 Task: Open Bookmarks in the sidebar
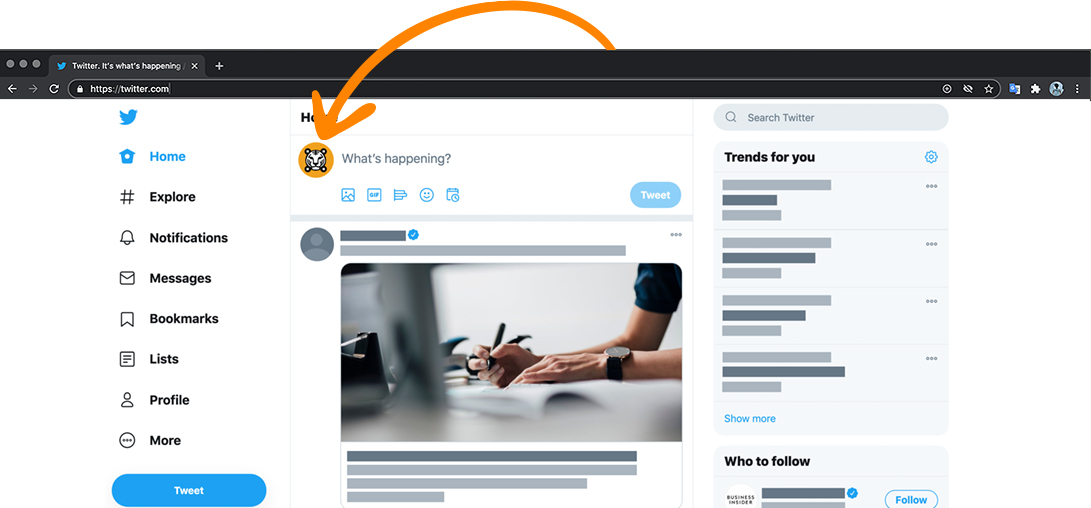click(x=169, y=319)
